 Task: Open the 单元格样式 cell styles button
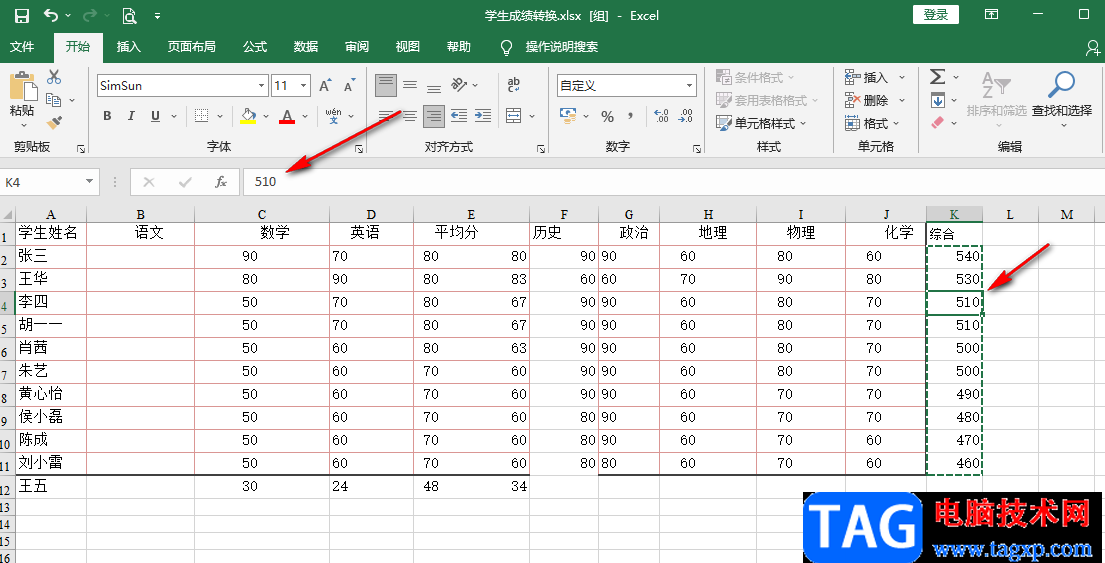pos(762,123)
